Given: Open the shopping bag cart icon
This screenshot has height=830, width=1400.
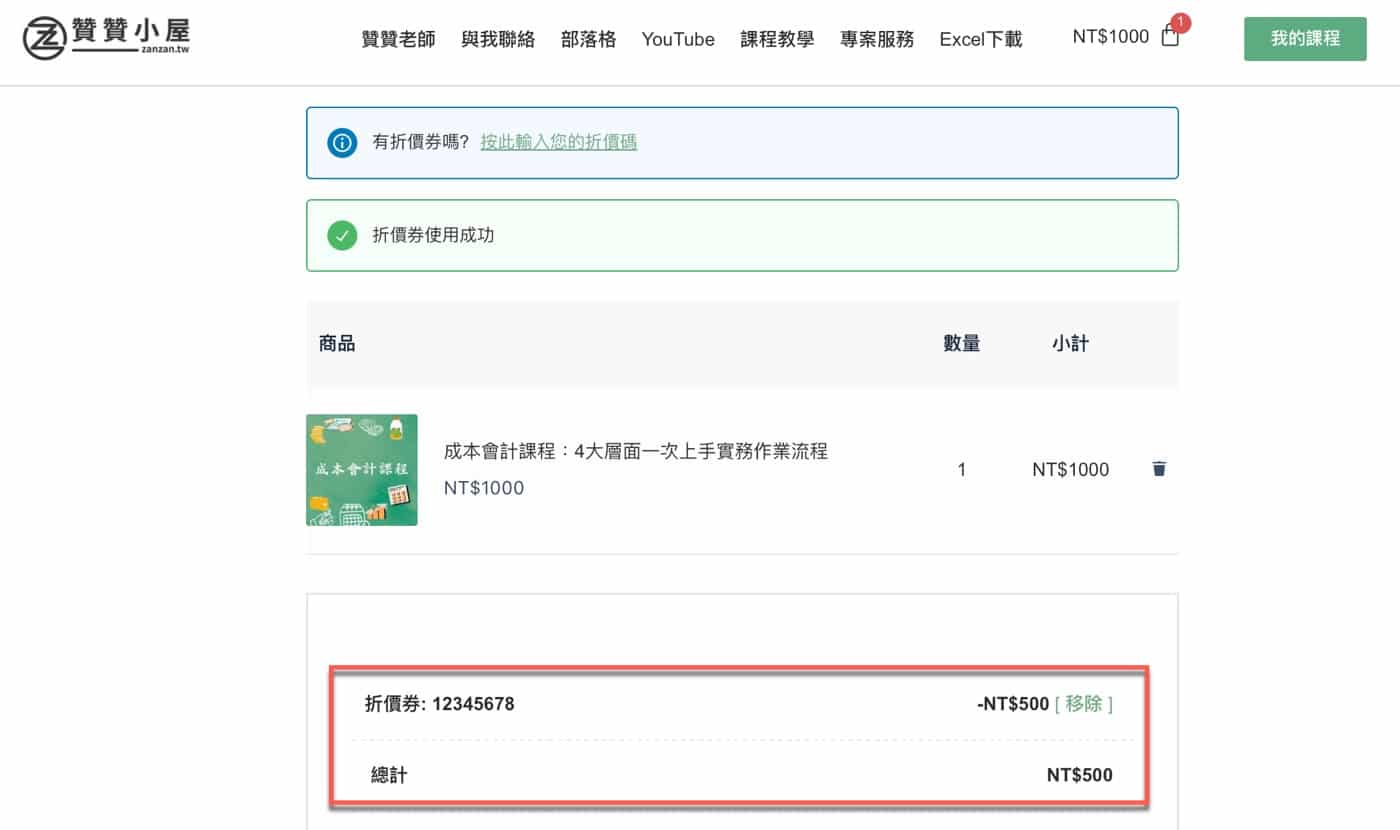Looking at the screenshot, I should [x=1170, y=38].
